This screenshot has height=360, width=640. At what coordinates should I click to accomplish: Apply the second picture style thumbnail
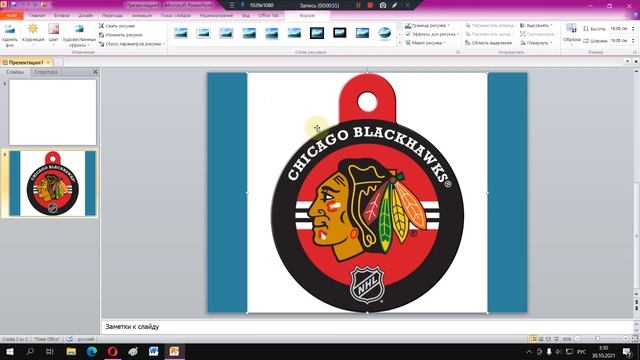click(203, 33)
